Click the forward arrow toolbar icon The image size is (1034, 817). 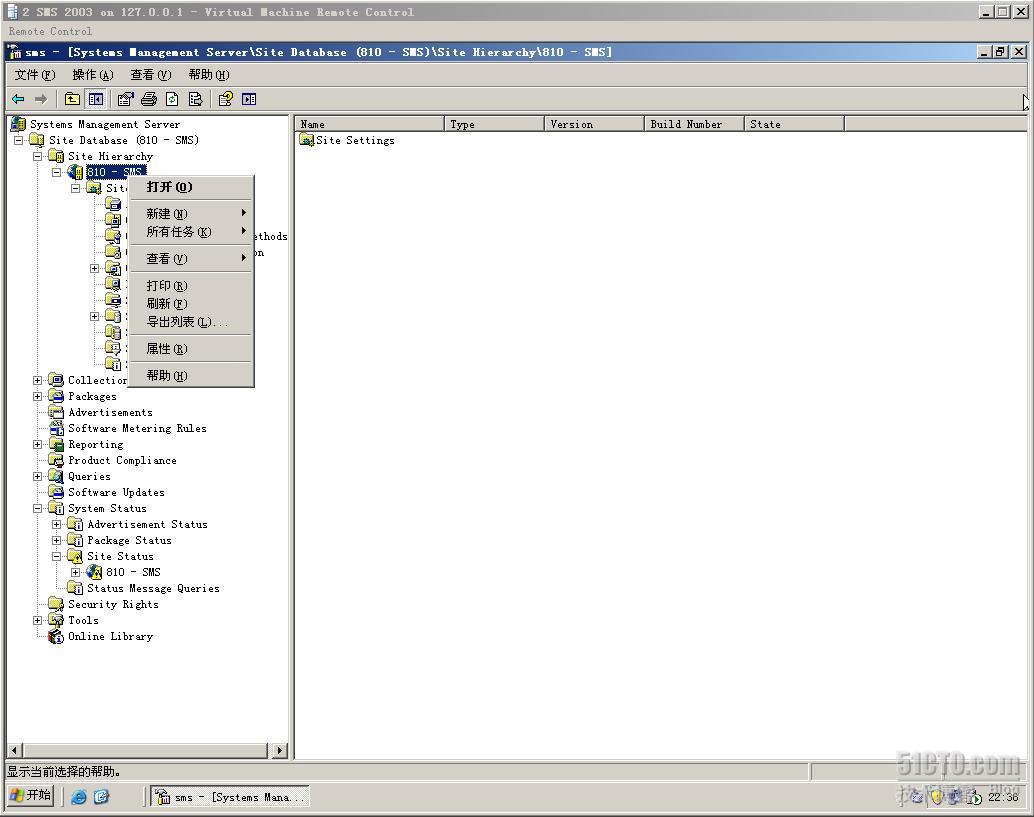(41, 99)
